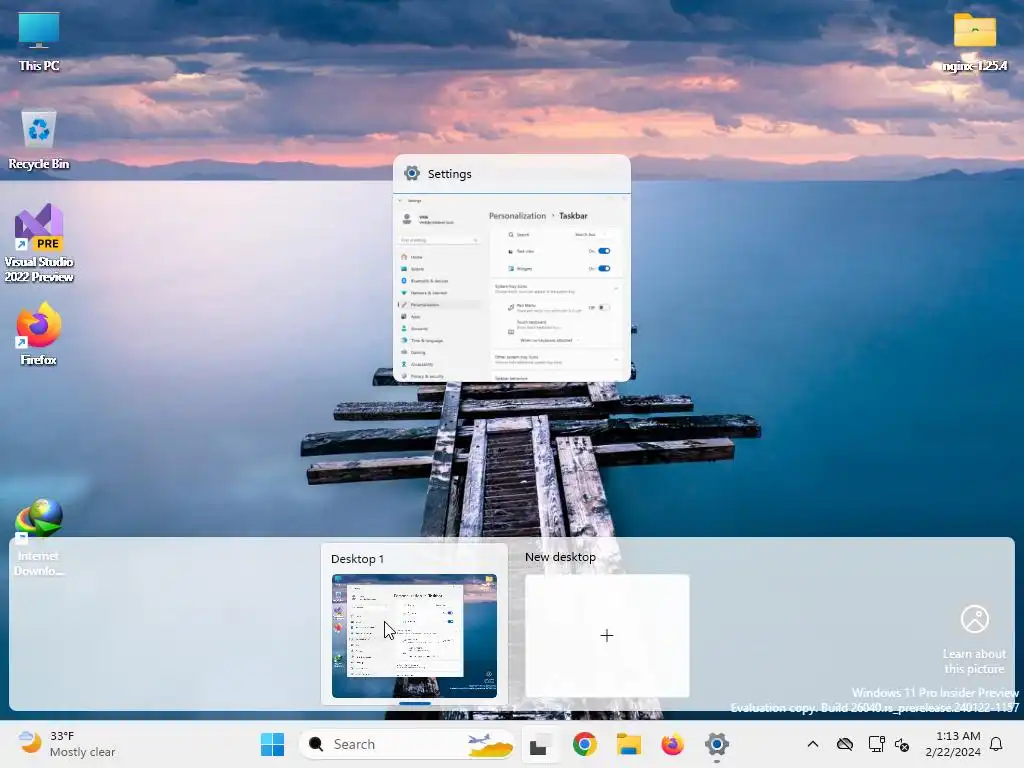Switch to Desktop 1 thumbnail
Viewport: 1024px width, 768px height.
(x=414, y=635)
